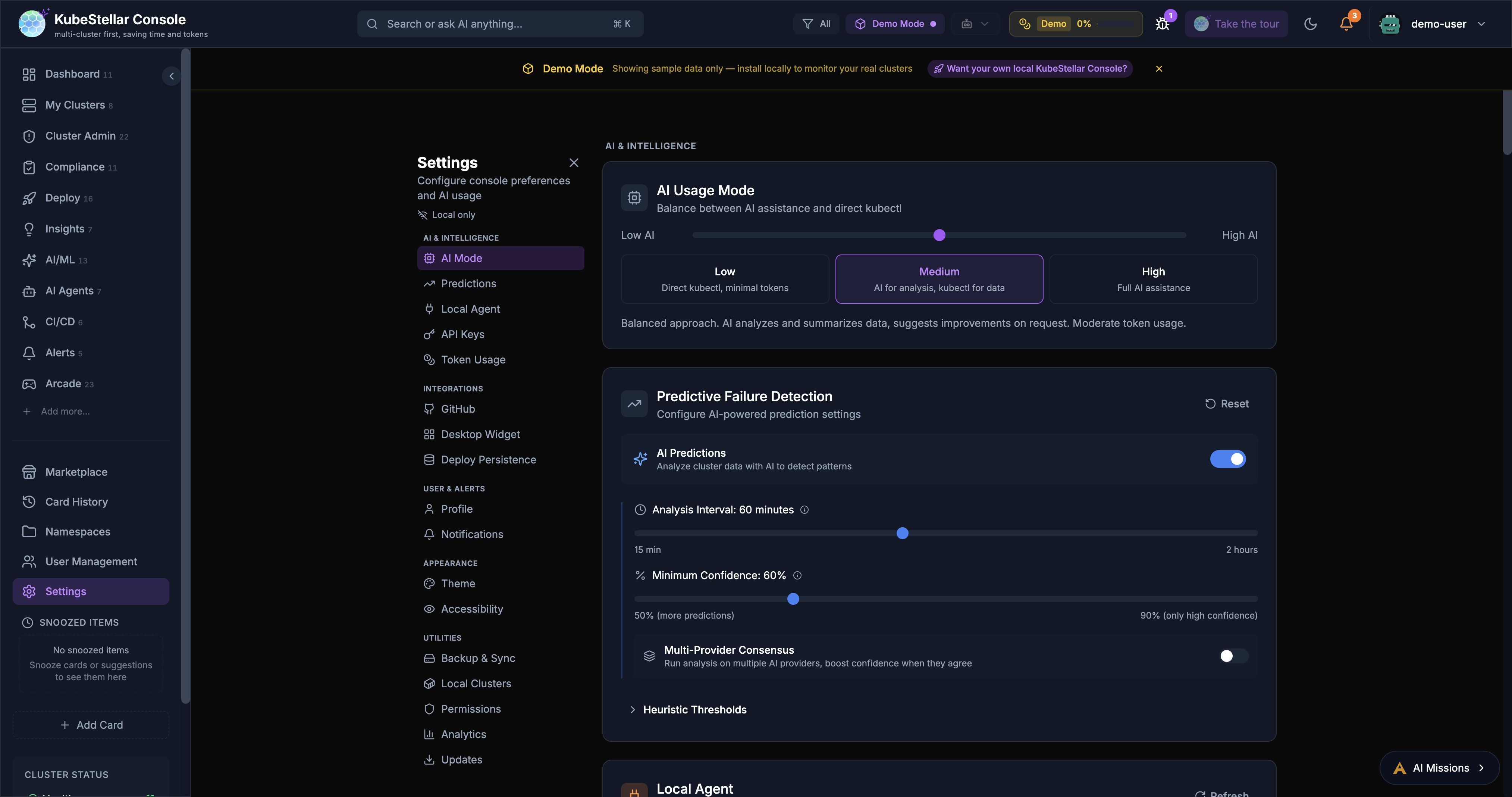This screenshot has width=1512, height=797.
Task: Disable the AI Predictions toggle
Action: (x=1227, y=459)
